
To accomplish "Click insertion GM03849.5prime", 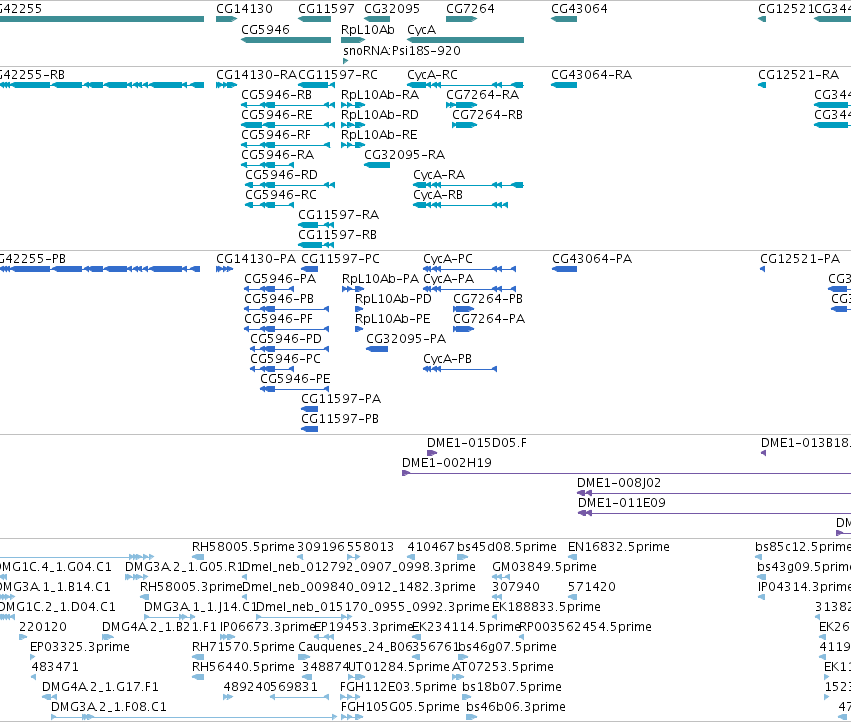I will click(x=544, y=567).
